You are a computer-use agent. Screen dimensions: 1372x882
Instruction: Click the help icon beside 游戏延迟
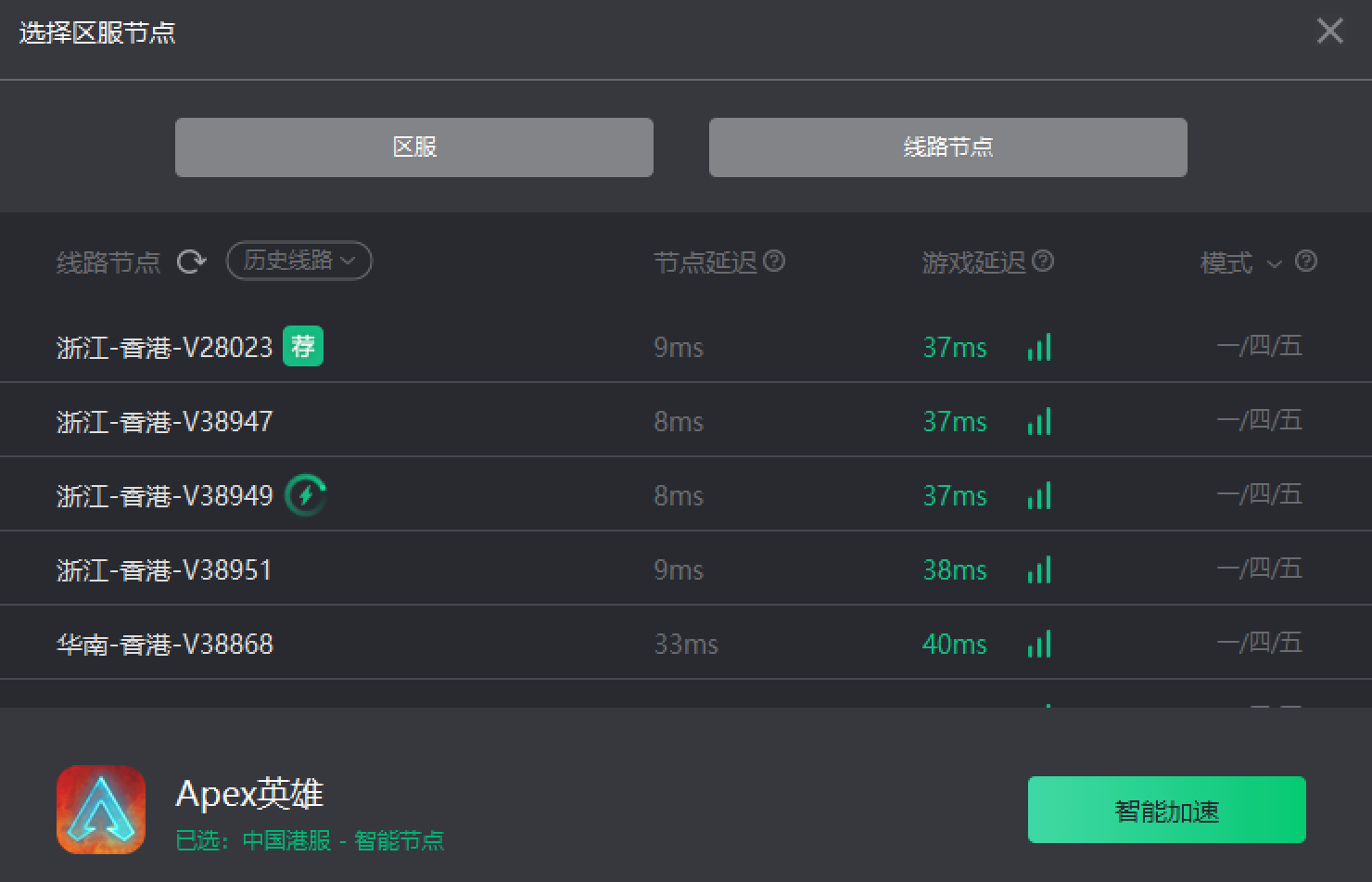tap(1043, 262)
